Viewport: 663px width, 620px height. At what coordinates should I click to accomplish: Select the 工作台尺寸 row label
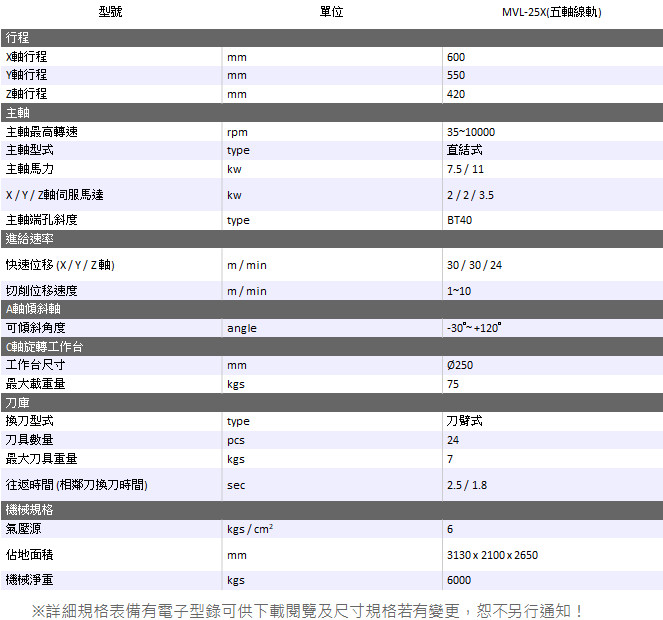pos(36,365)
